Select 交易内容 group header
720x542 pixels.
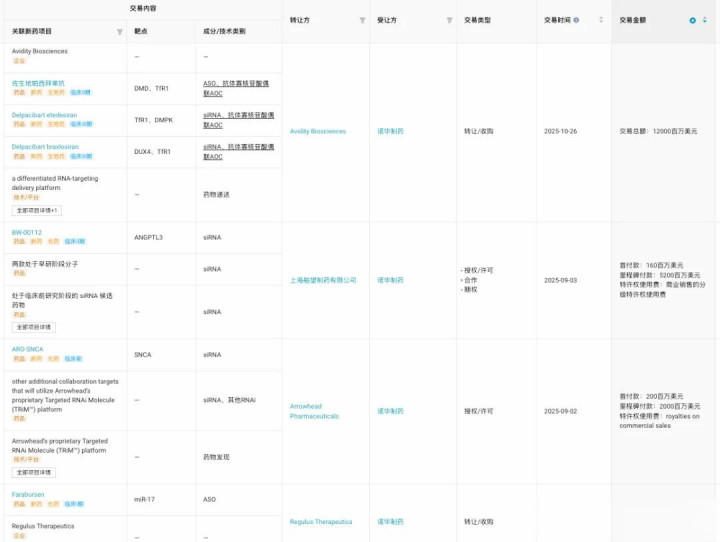(x=143, y=8)
